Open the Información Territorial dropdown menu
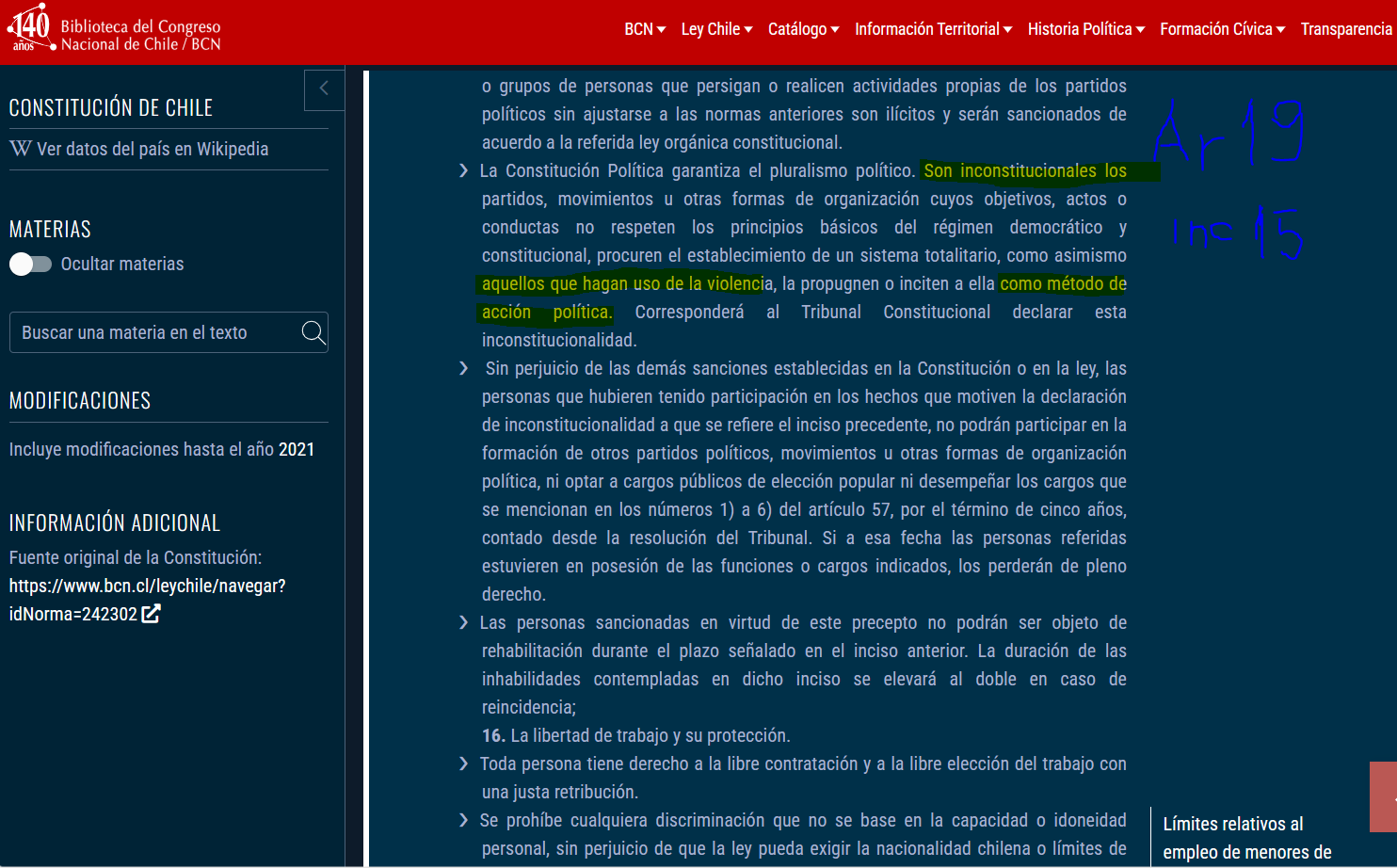The image size is (1397, 868). [933, 29]
